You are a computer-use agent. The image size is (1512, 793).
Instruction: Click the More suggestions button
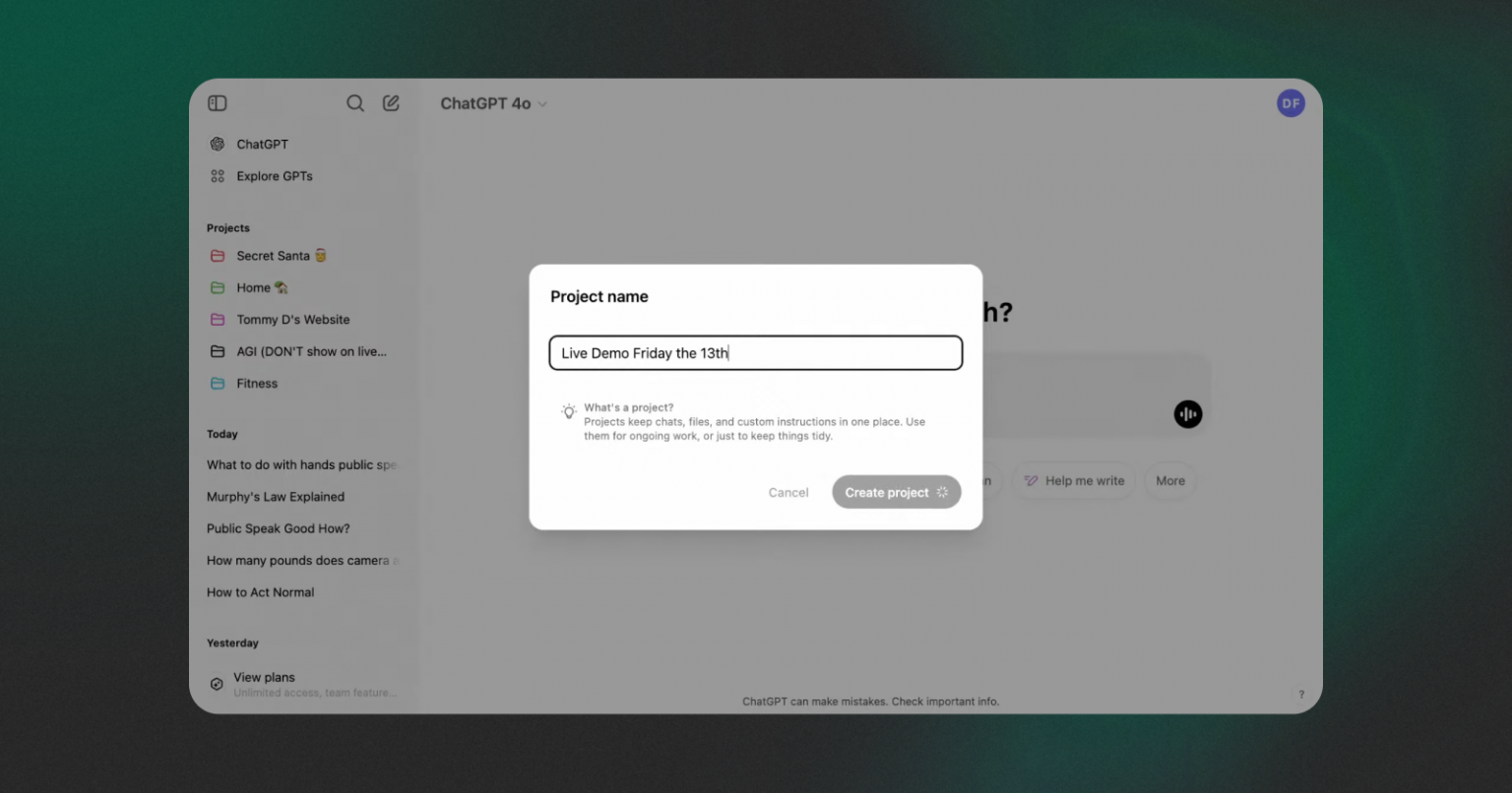(1170, 481)
